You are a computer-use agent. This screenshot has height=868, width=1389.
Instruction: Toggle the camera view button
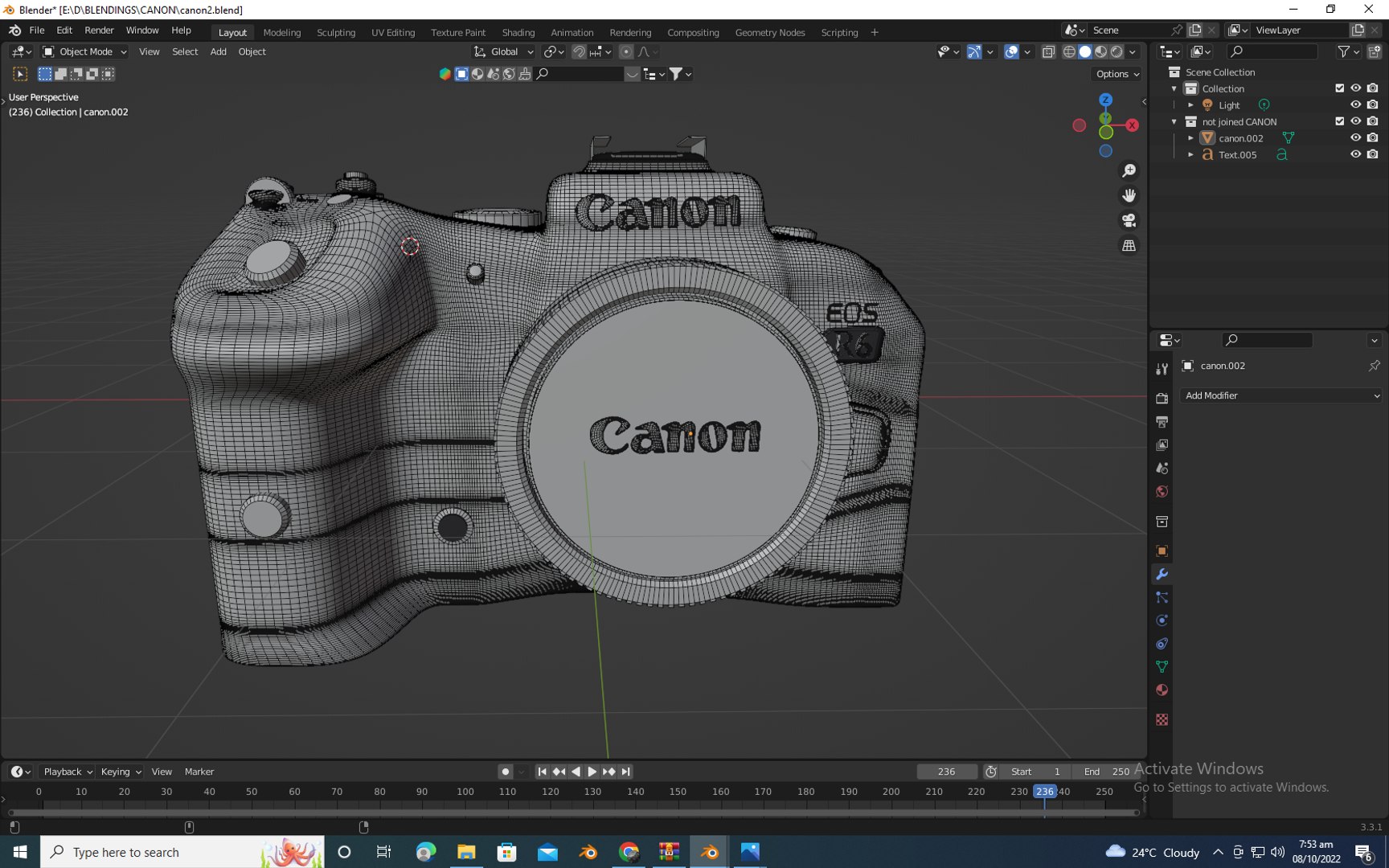click(1129, 220)
